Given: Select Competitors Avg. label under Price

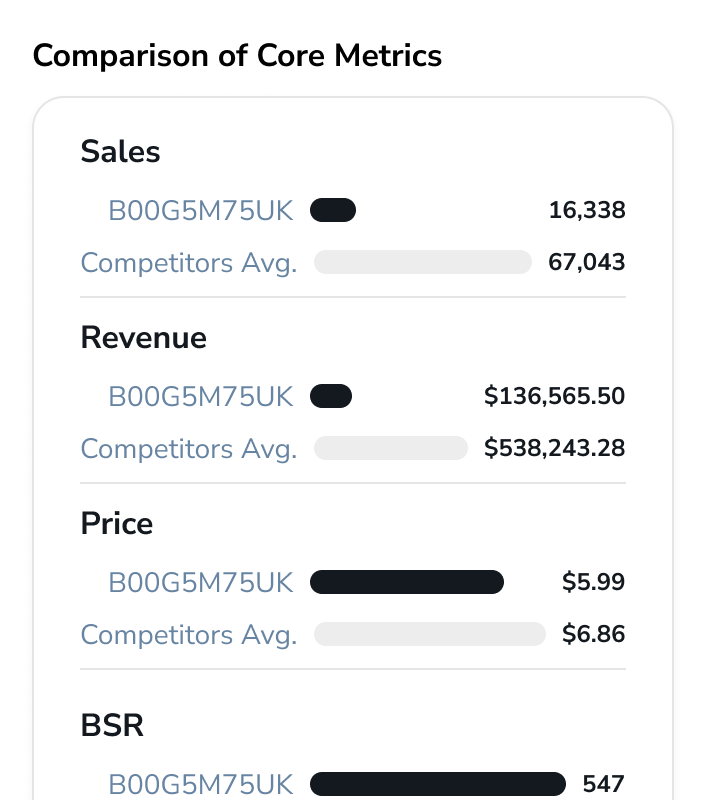Looking at the screenshot, I should point(189,634).
